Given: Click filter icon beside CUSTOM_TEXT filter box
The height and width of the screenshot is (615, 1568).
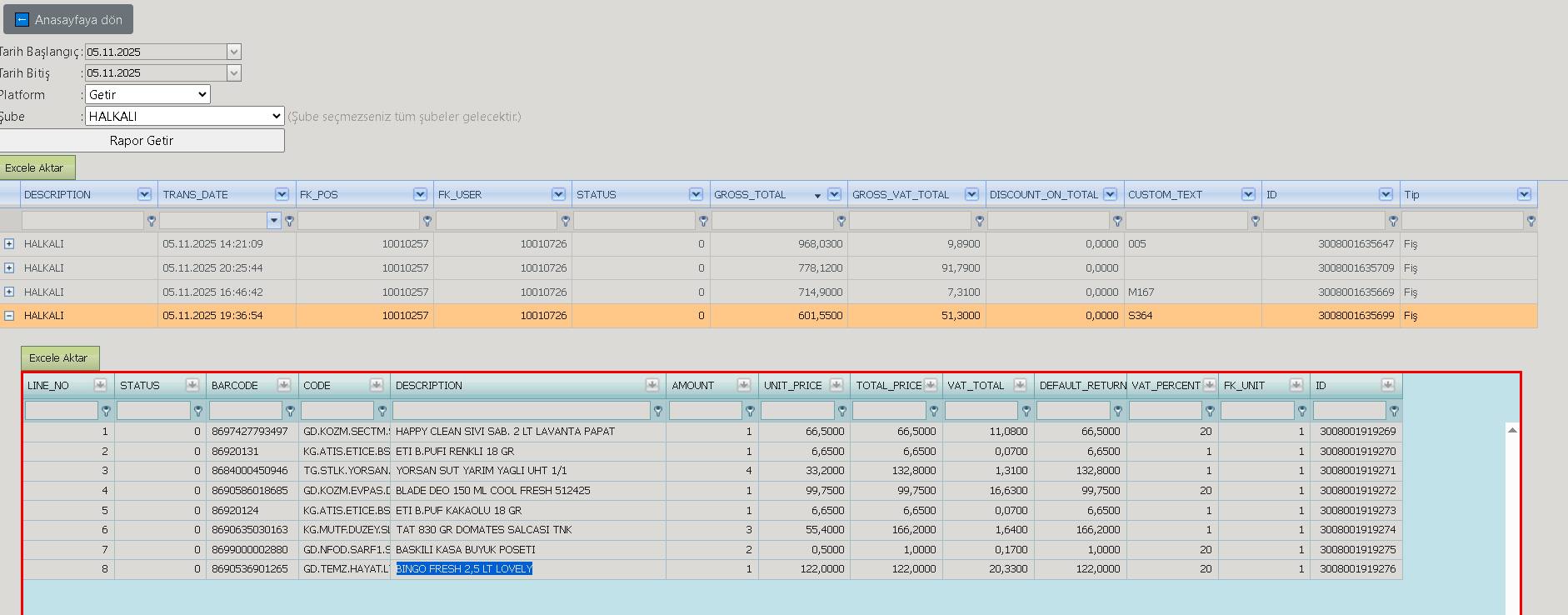Looking at the screenshot, I should (x=1256, y=221).
